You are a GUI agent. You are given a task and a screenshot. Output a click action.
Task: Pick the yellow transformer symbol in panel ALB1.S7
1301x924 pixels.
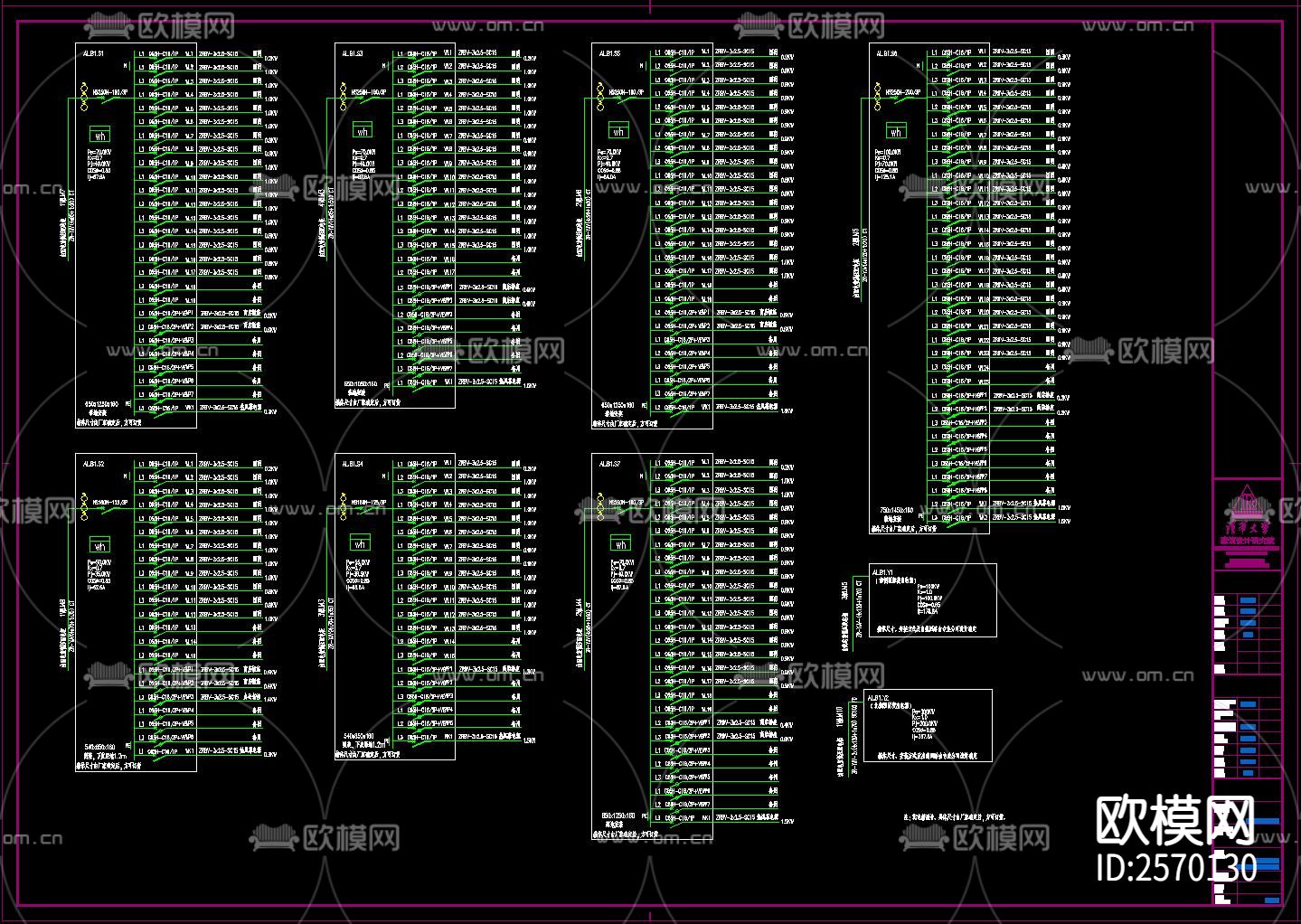click(600, 505)
